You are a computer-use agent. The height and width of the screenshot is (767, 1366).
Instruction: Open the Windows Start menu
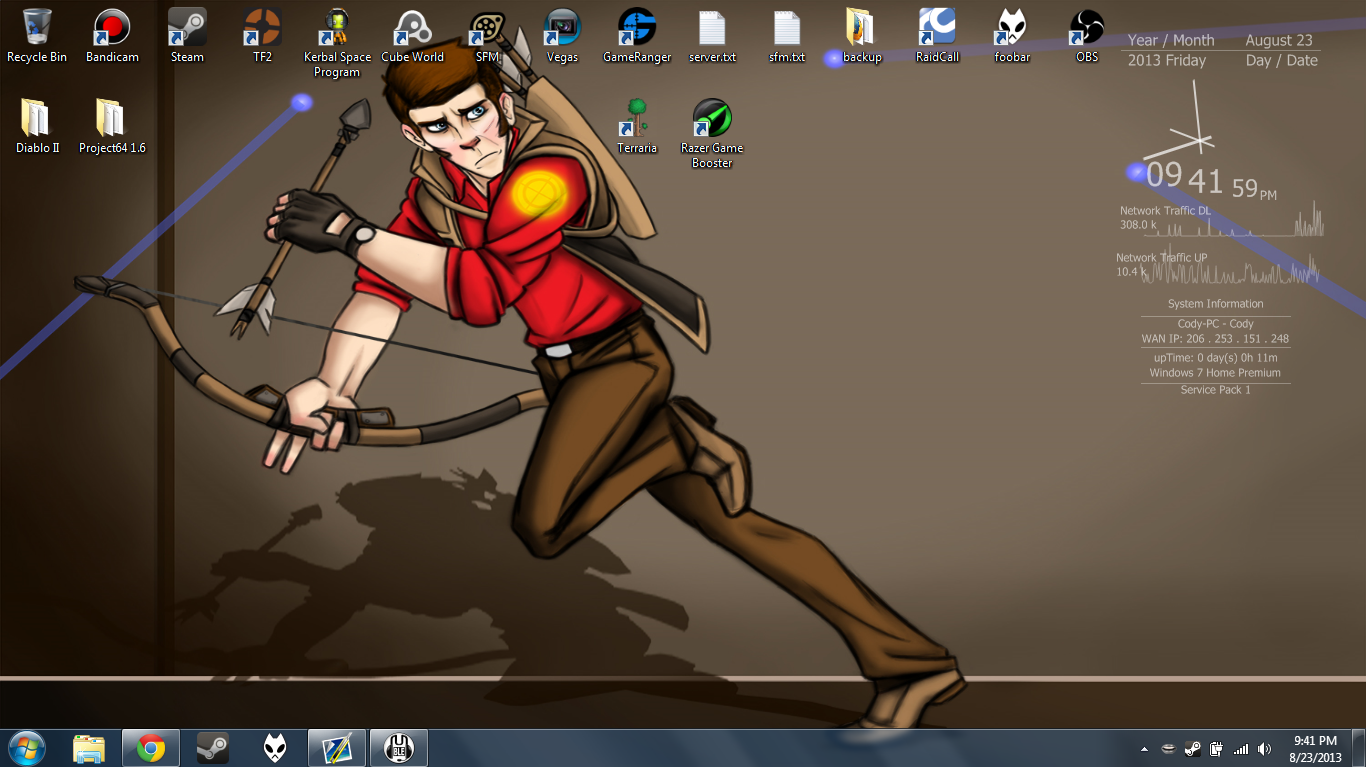pos(26,747)
